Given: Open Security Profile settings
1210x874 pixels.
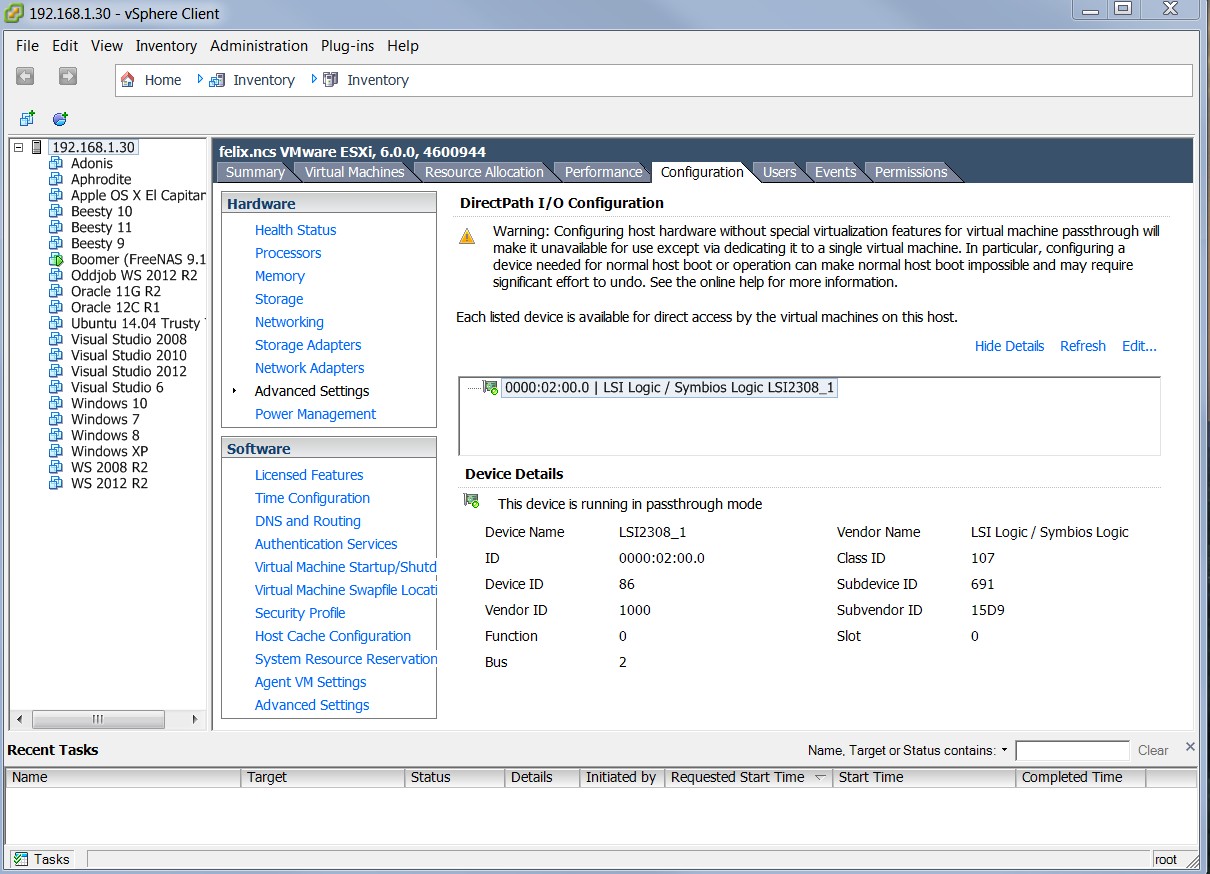Looking at the screenshot, I should [300, 613].
